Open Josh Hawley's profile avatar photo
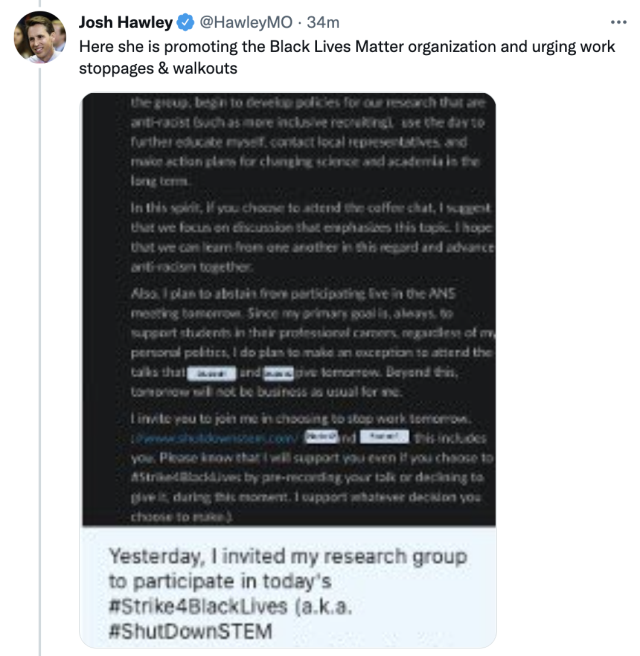 (x=39, y=39)
